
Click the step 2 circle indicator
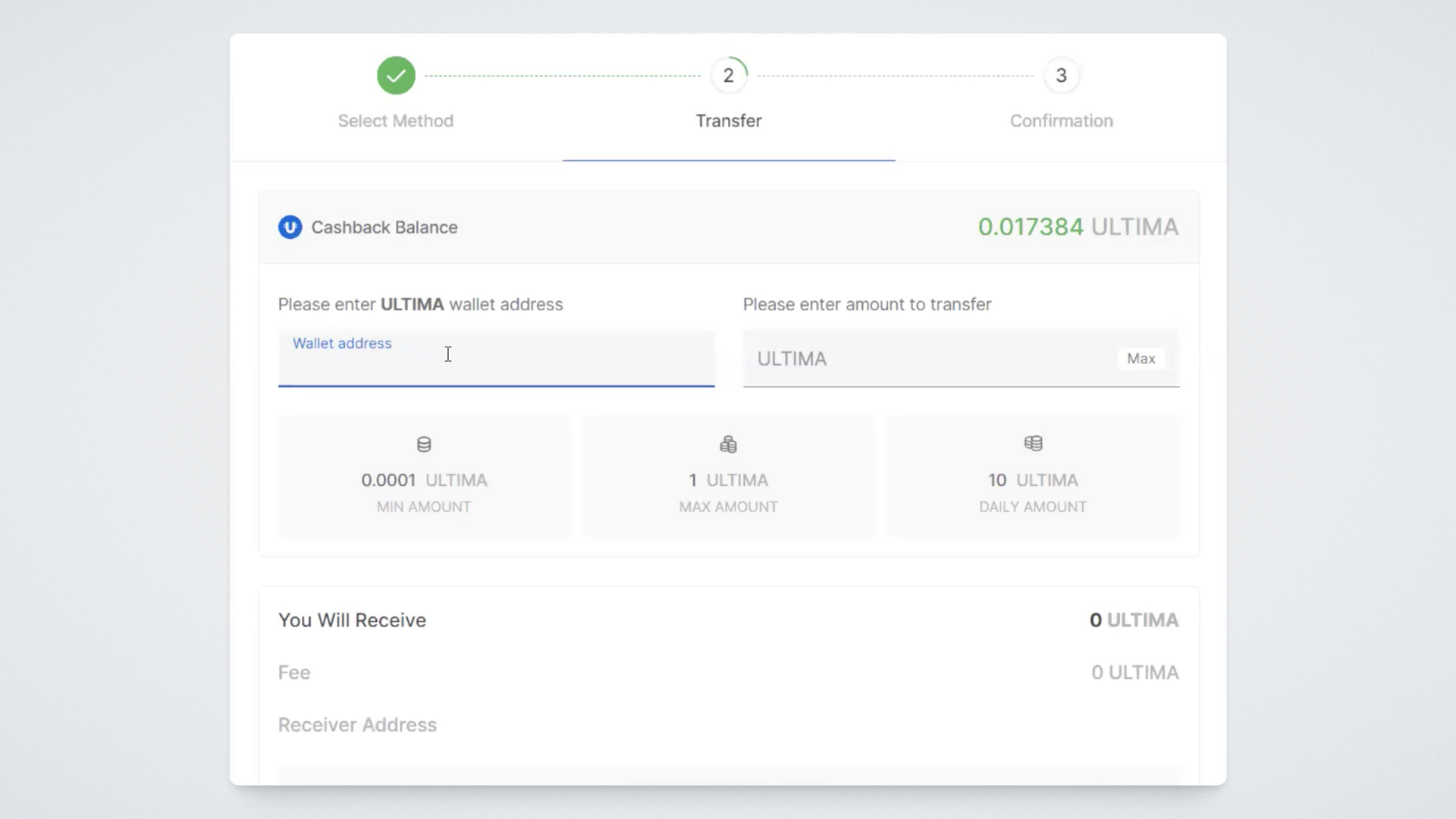click(x=728, y=76)
